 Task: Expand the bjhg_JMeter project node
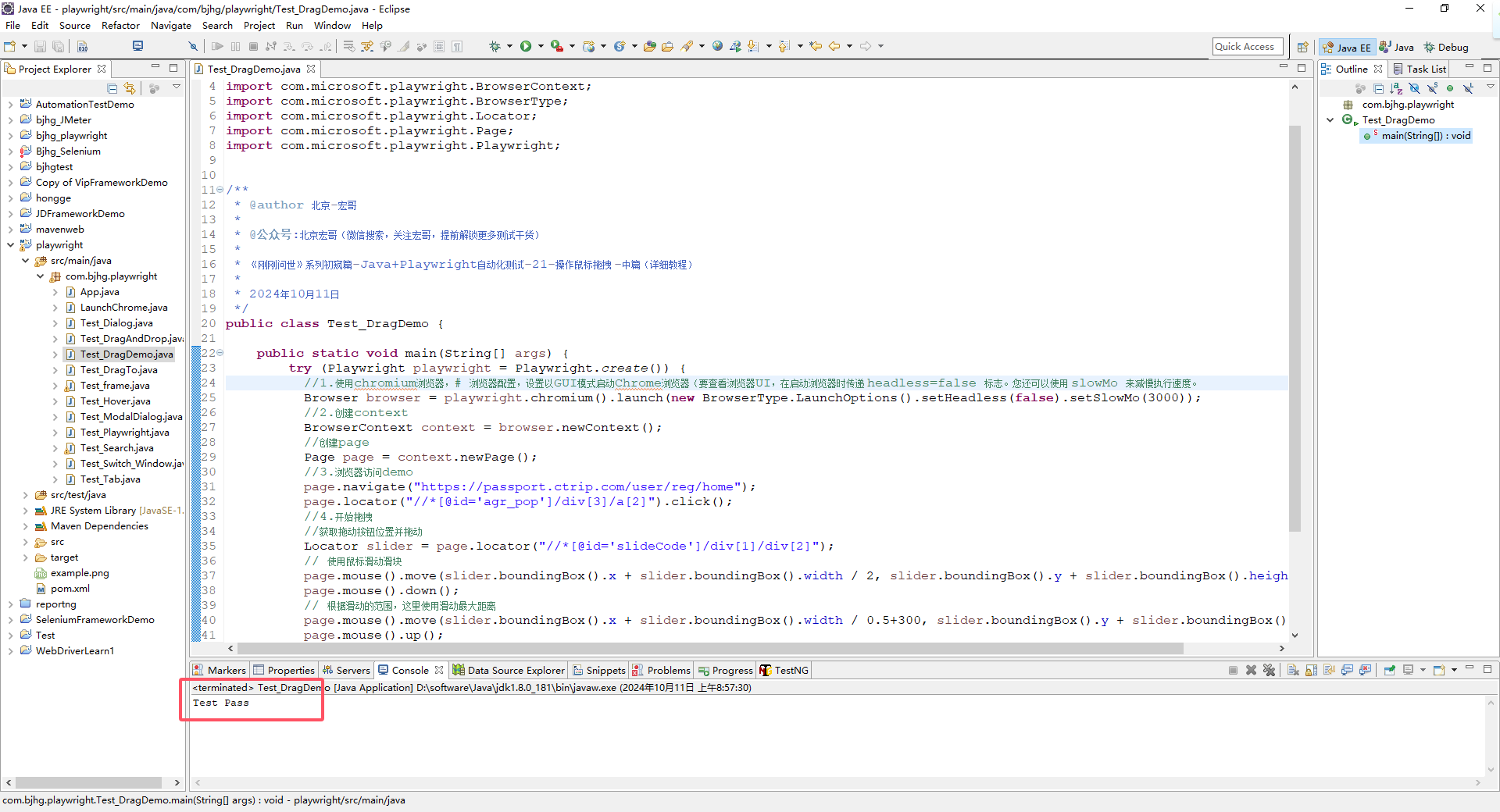[10, 120]
